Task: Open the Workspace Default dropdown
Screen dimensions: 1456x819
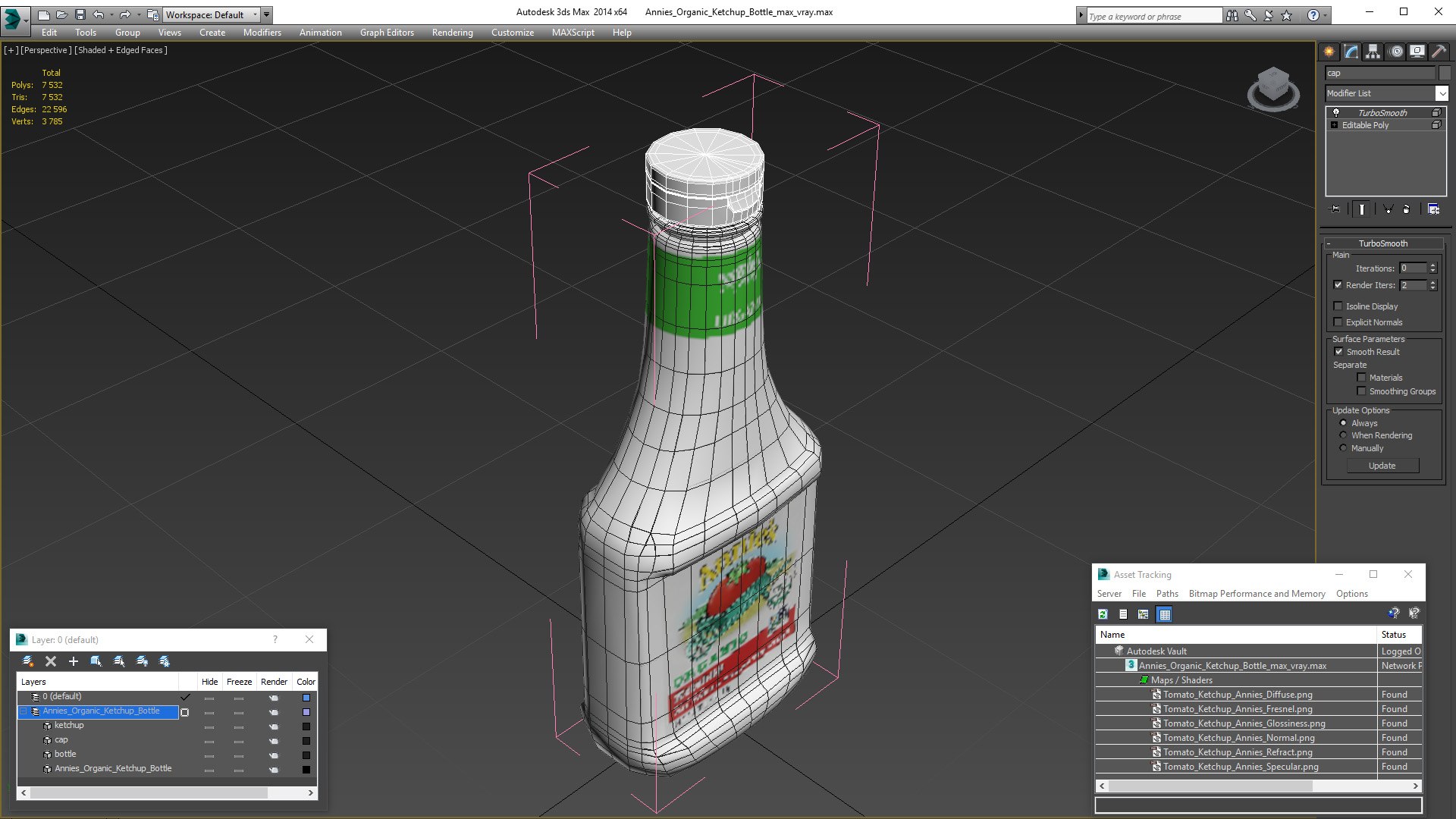Action: pos(213,14)
